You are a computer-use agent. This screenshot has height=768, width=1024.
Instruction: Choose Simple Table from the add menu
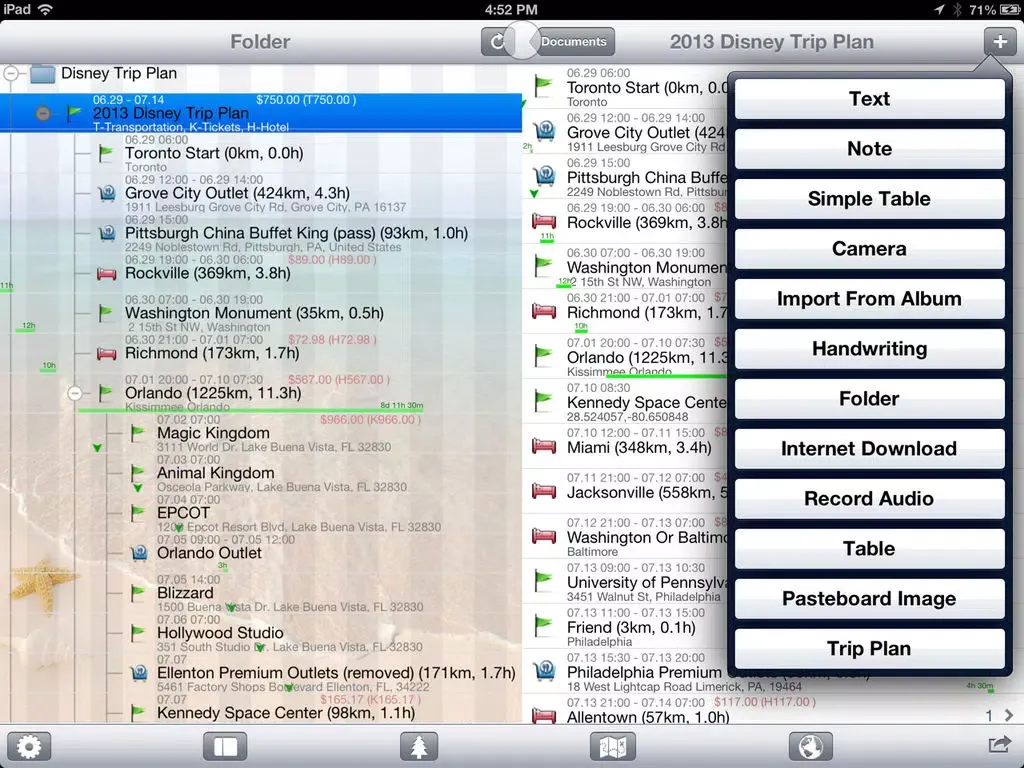tap(869, 199)
